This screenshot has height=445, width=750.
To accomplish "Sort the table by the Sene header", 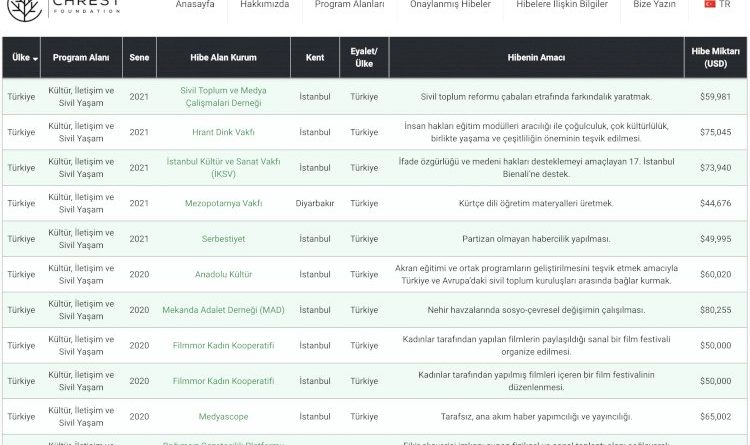I will (x=139, y=58).
